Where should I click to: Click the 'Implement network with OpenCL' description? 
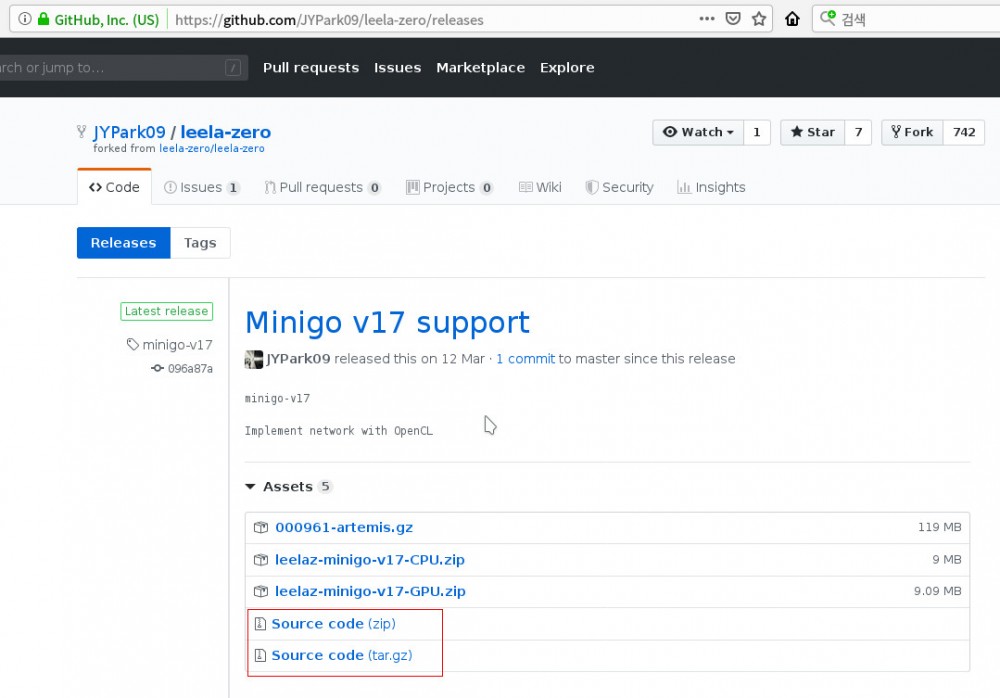[339, 431]
